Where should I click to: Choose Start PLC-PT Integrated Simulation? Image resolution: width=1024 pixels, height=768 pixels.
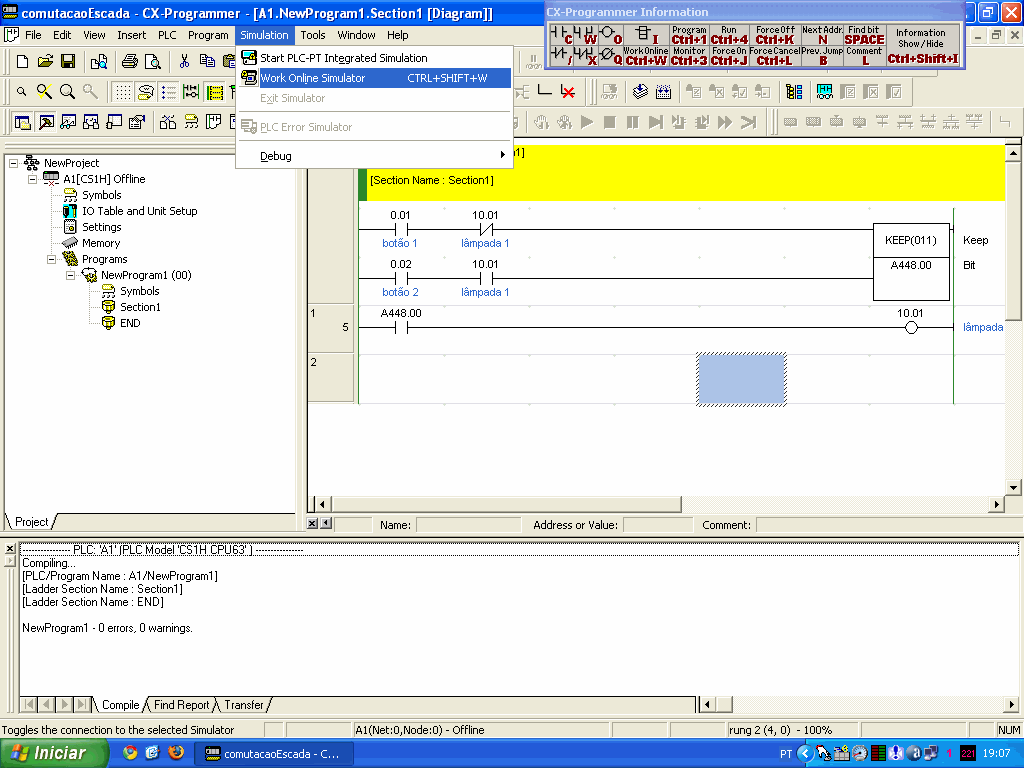[374, 57]
